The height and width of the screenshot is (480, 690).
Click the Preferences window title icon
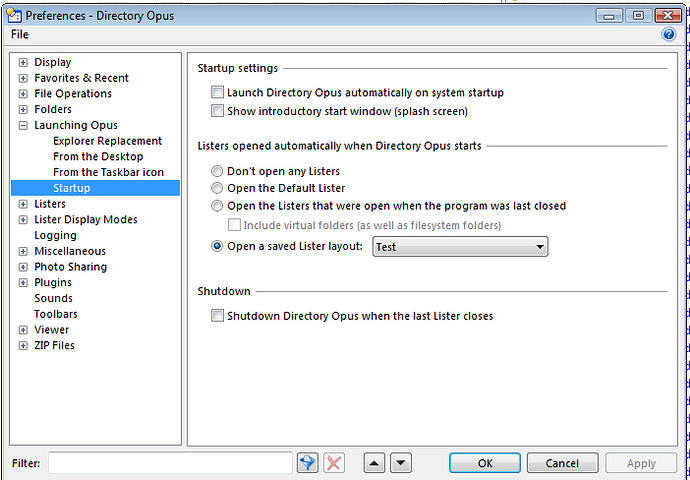tap(14, 15)
